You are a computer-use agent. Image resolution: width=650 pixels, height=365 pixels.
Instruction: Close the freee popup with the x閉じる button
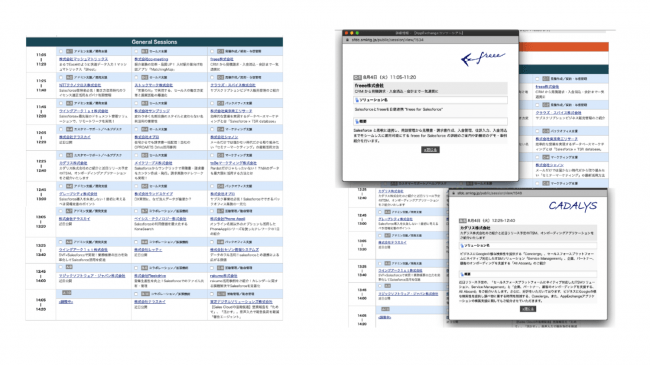(x=430, y=150)
